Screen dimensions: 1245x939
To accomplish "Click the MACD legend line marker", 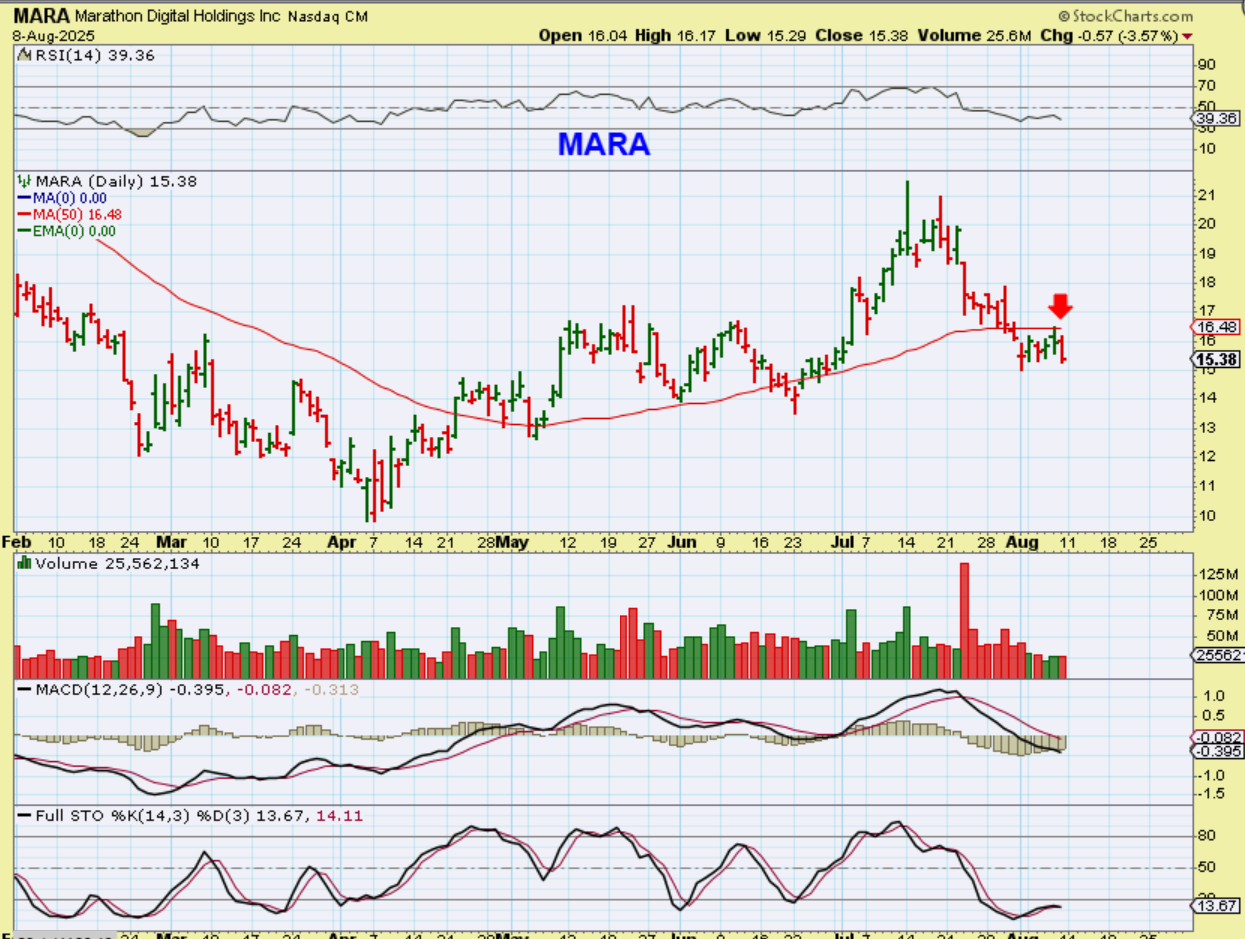I will coord(25,690).
